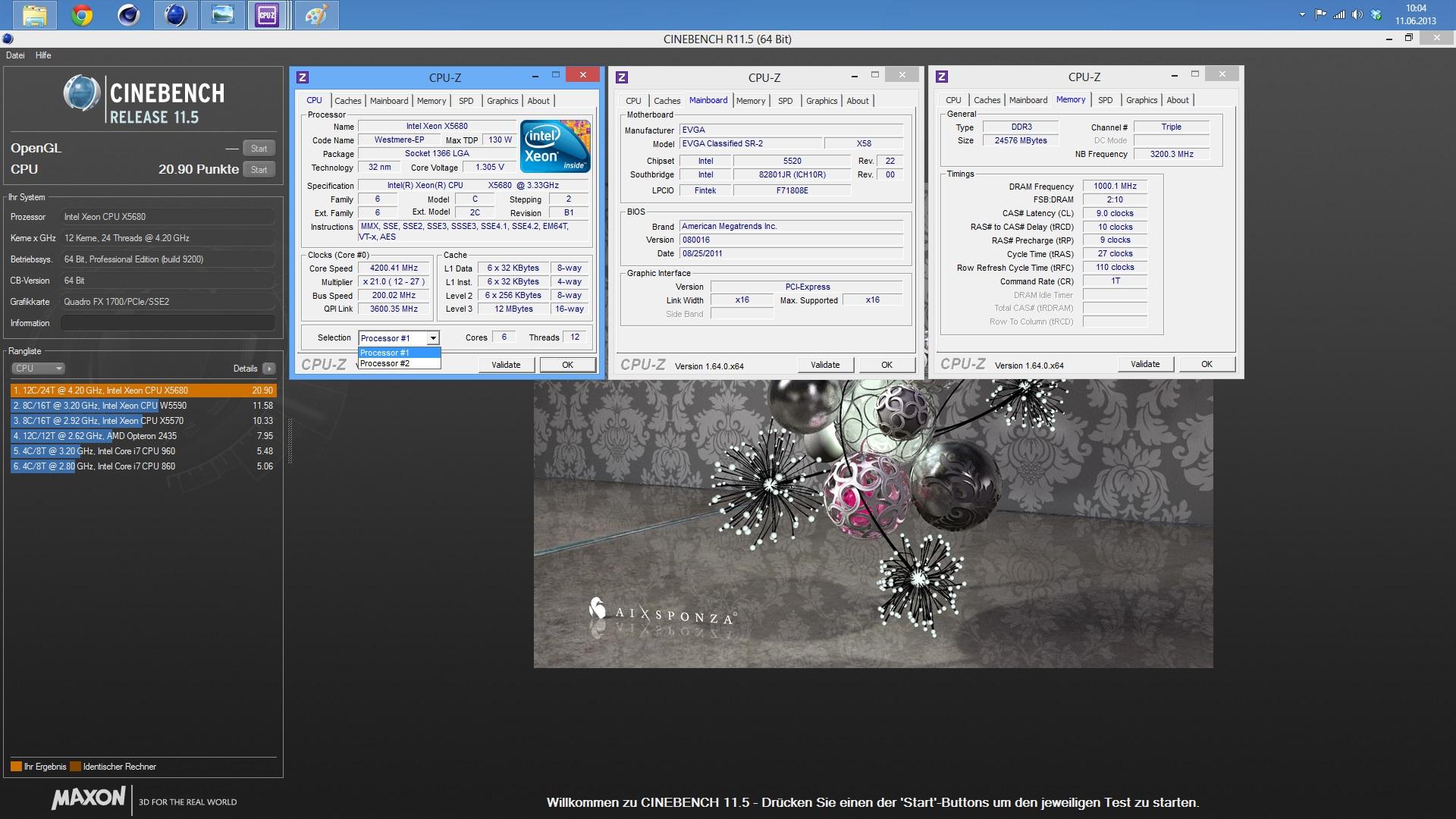Switch to the Cinebench taskbar icon
This screenshot has height=819, width=1456.
click(175, 15)
